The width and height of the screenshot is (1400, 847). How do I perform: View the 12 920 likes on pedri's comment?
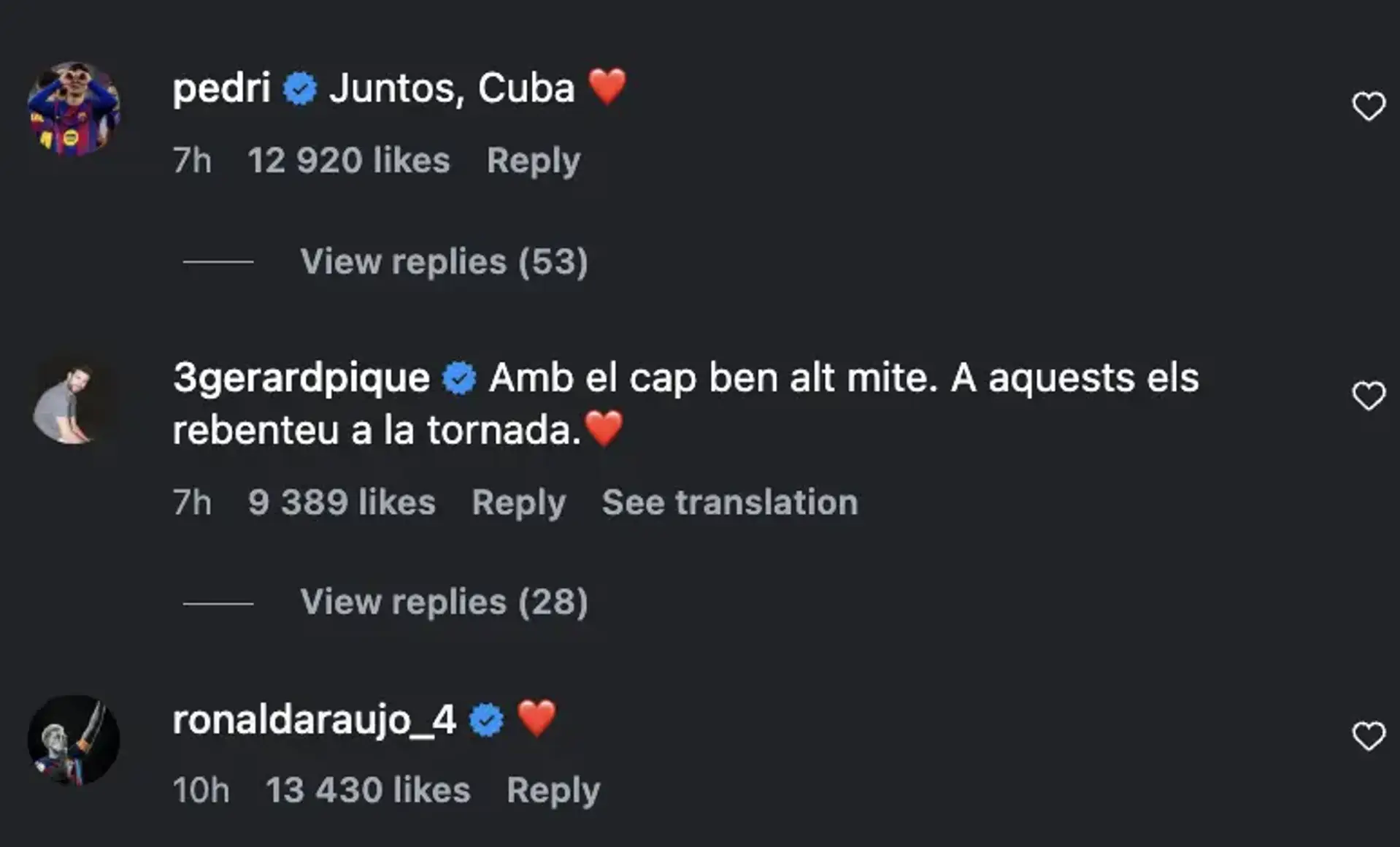348,161
